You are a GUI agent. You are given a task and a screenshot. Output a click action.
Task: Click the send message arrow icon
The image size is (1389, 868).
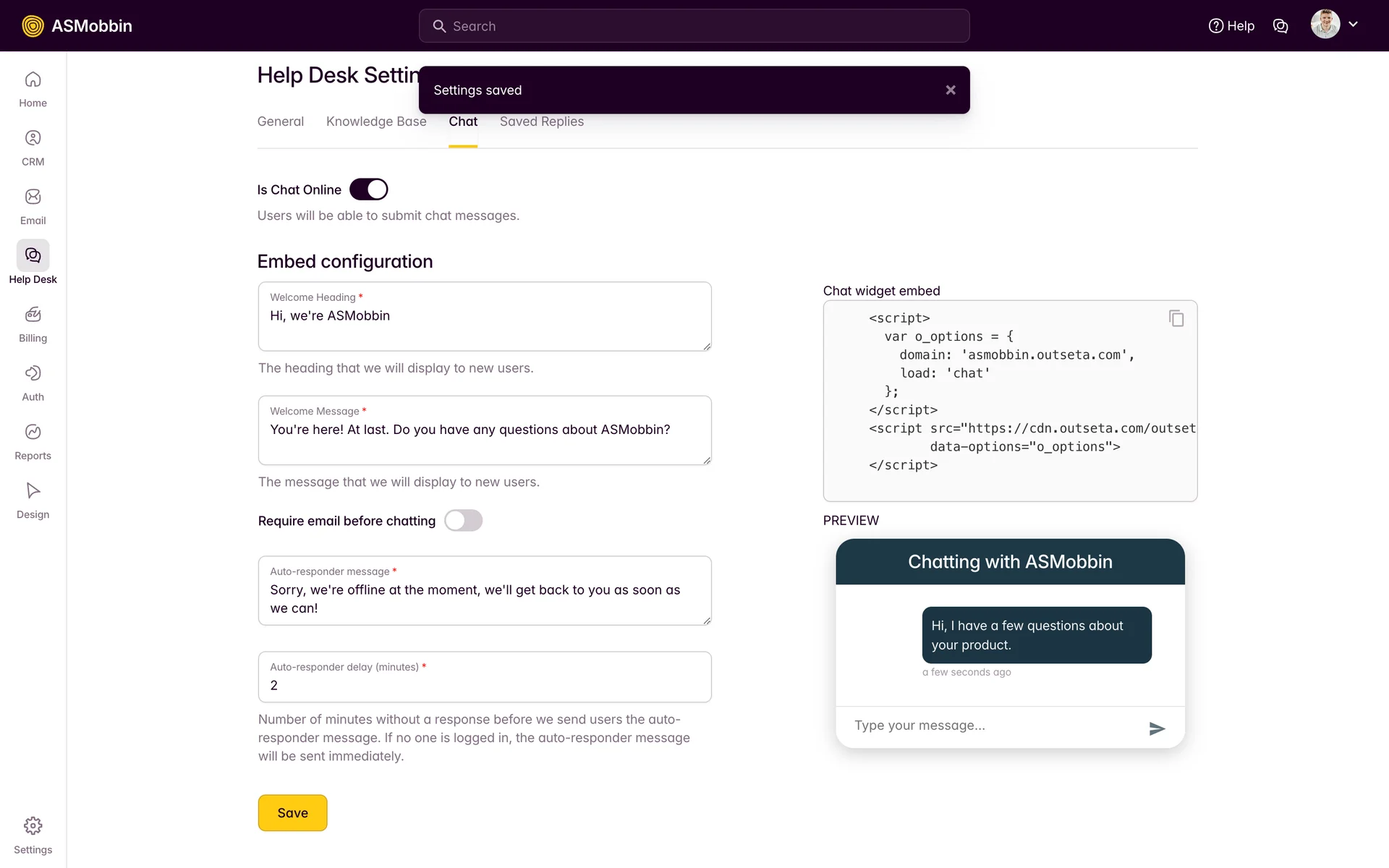point(1157,728)
